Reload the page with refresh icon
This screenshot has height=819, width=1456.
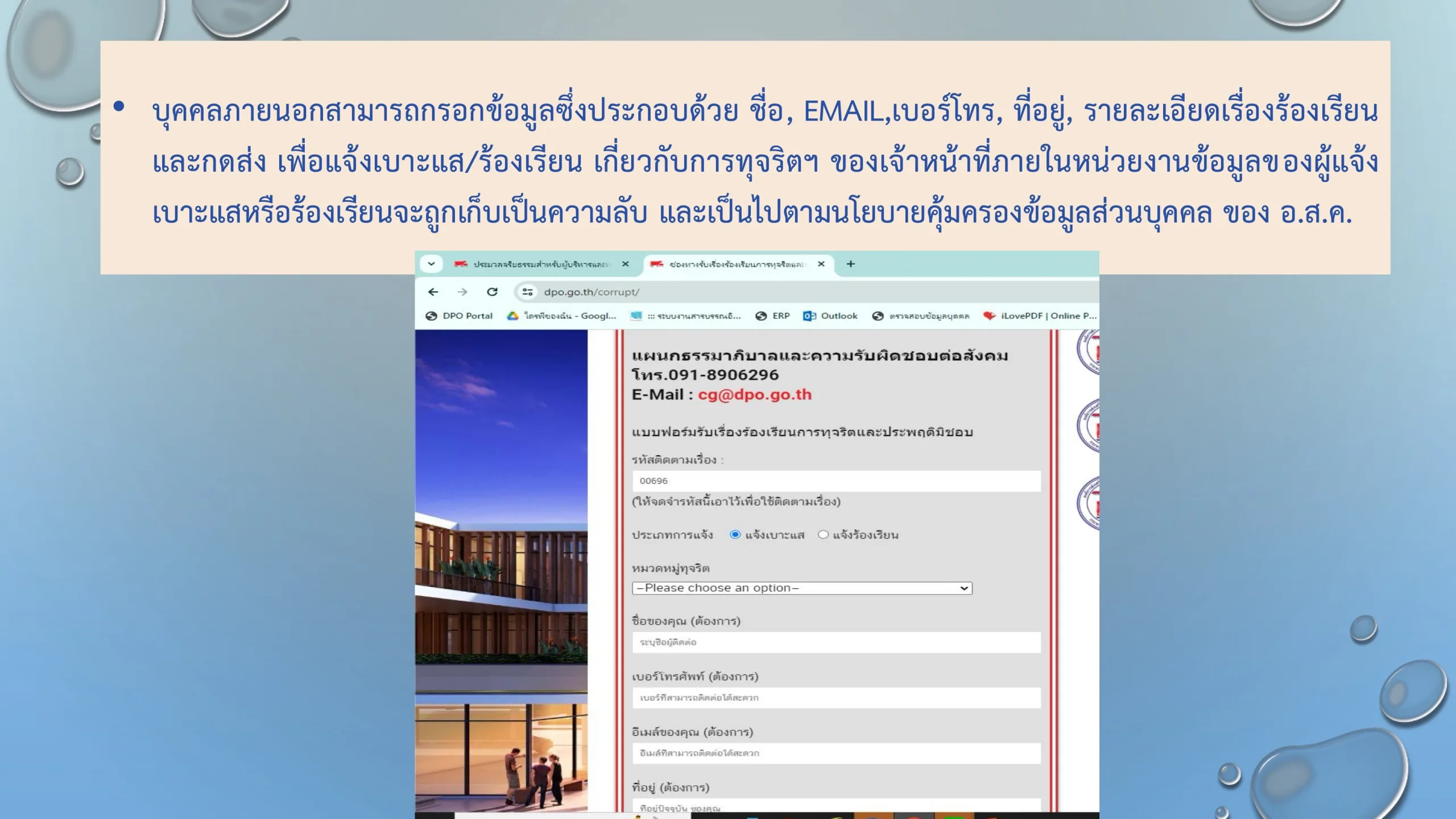[x=493, y=292]
